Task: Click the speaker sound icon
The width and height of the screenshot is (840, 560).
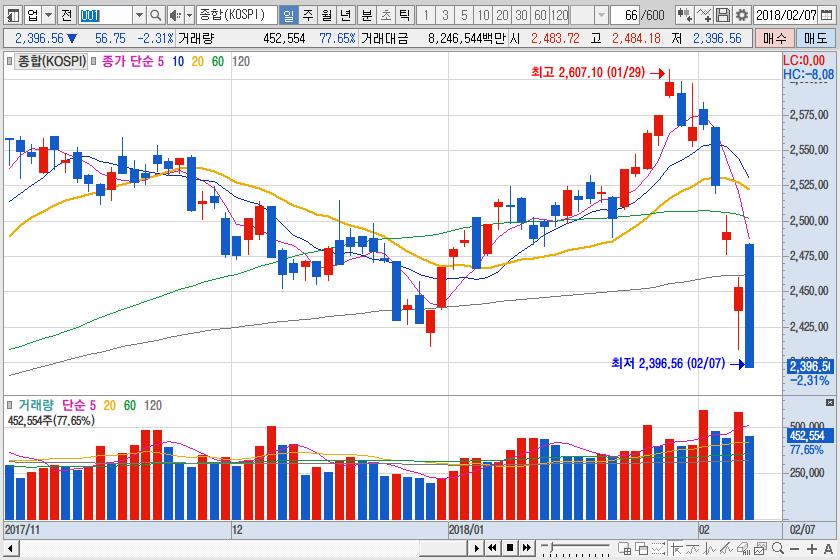Action: pos(175,15)
